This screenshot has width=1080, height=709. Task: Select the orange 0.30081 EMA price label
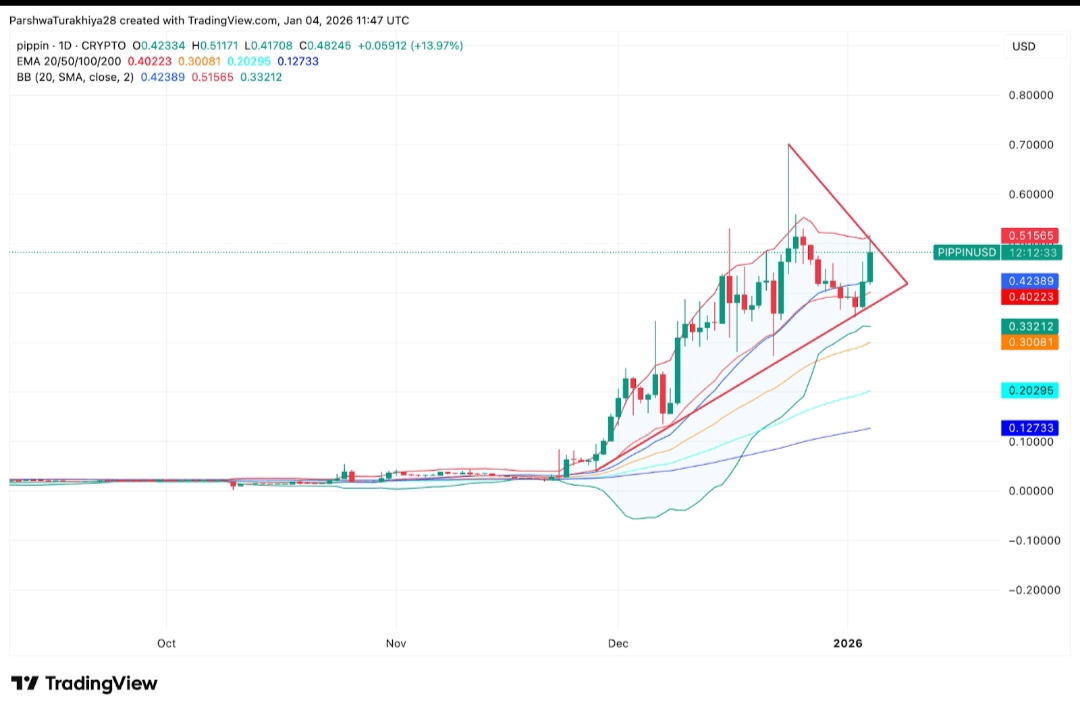pyautogui.click(x=1030, y=342)
